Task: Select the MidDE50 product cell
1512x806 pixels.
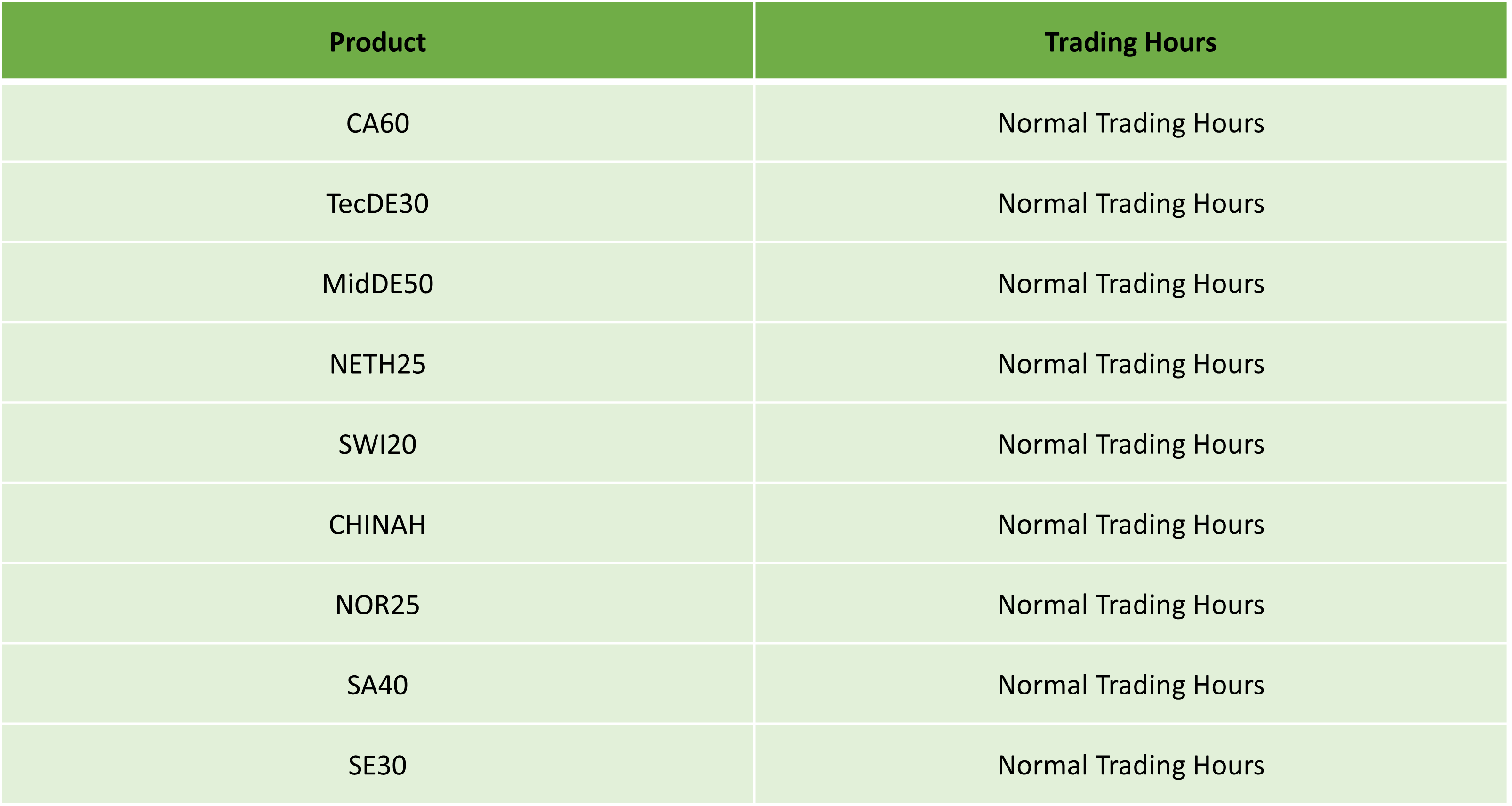Action: click(x=377, y=284)
